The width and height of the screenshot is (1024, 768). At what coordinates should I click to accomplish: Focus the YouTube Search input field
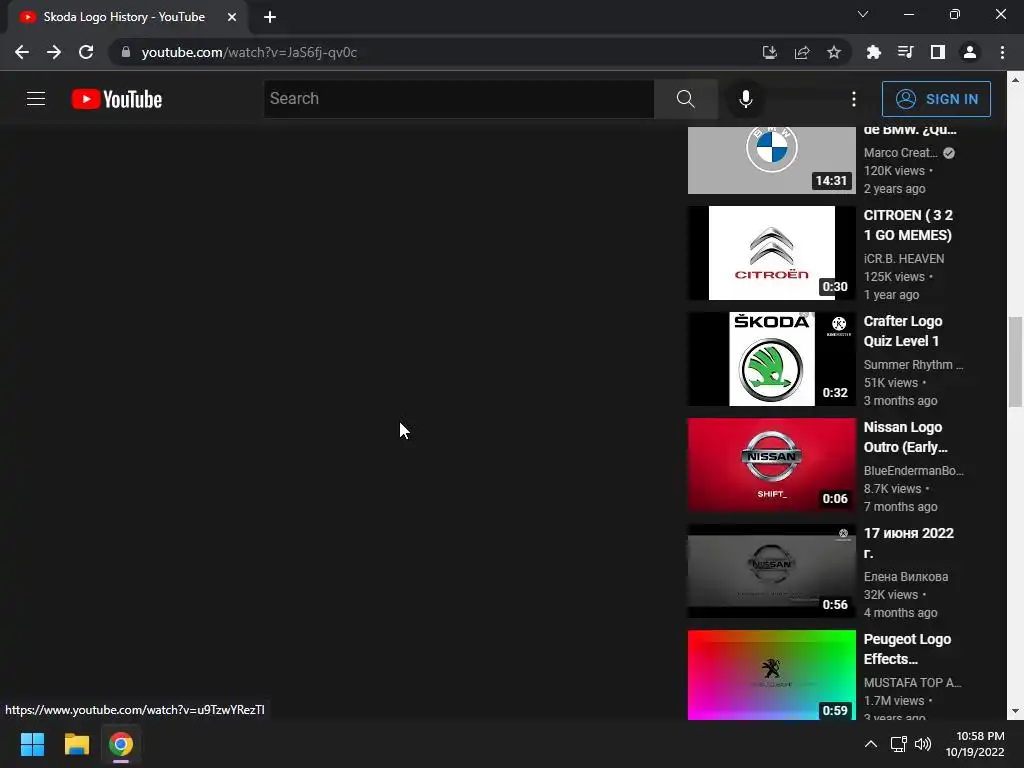click(458, 99)
